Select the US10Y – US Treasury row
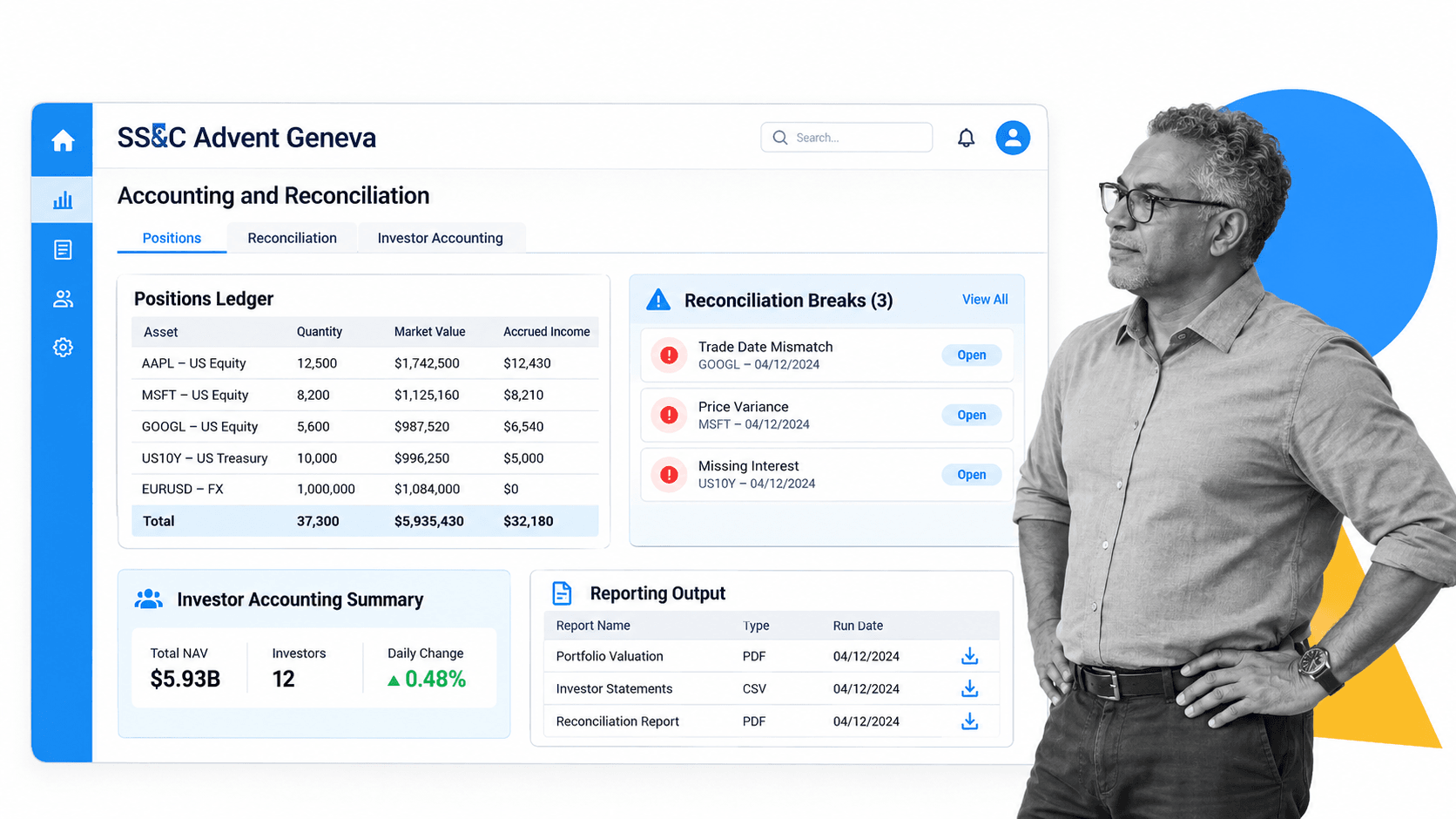Viewport: 1456px width, 819px height. [x=365, y=458]
